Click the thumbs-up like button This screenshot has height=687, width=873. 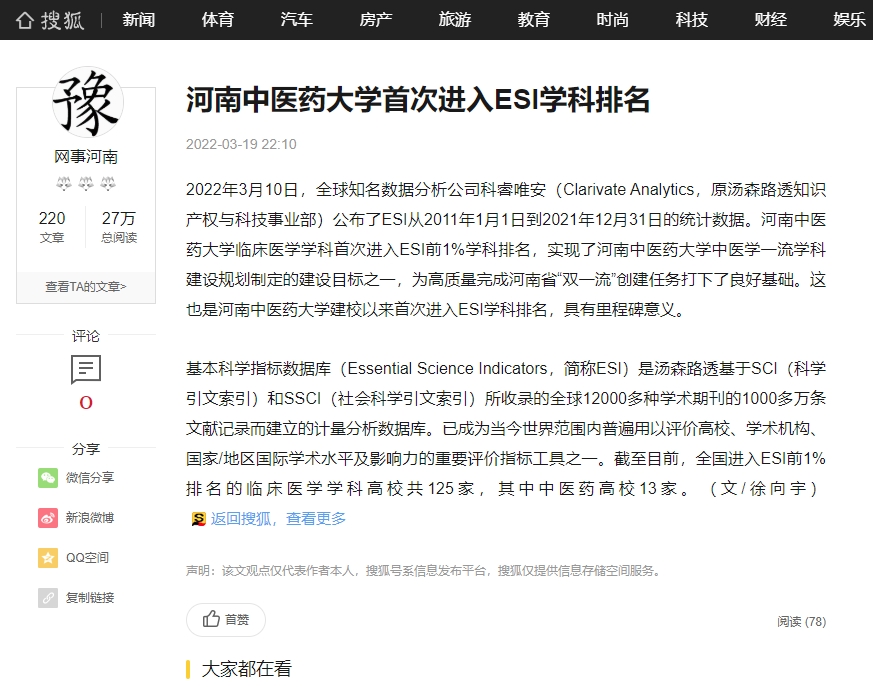tap(226, 620)
